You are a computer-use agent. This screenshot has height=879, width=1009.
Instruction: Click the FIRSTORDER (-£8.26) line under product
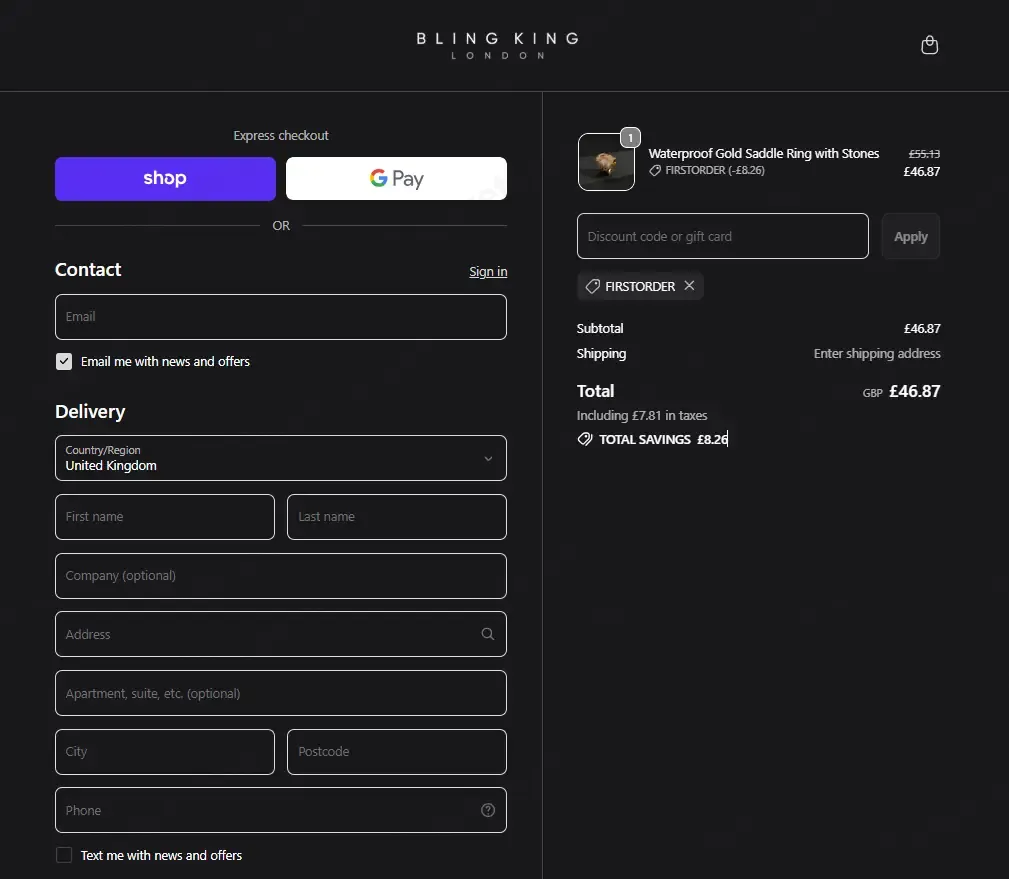click(707, 171)
